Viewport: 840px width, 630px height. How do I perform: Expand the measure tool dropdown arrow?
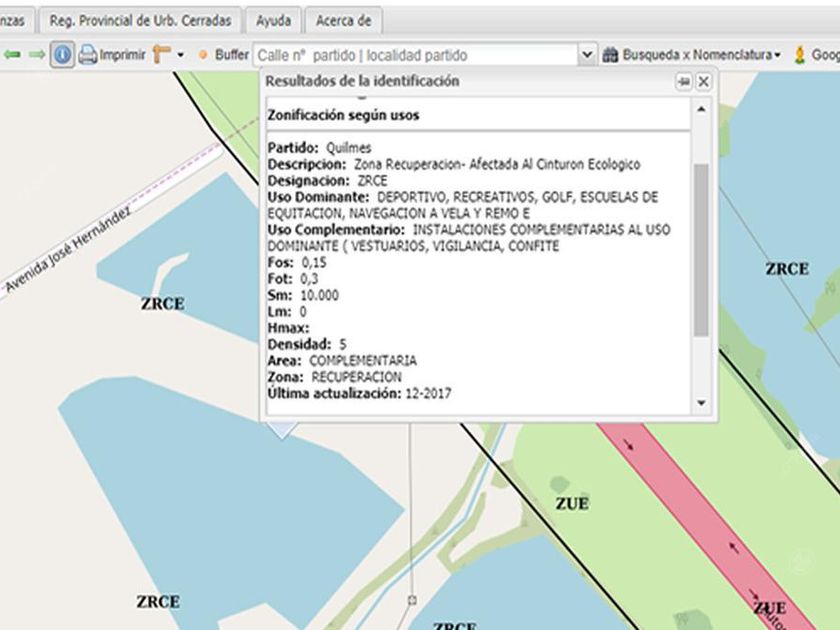coord(181,56)
